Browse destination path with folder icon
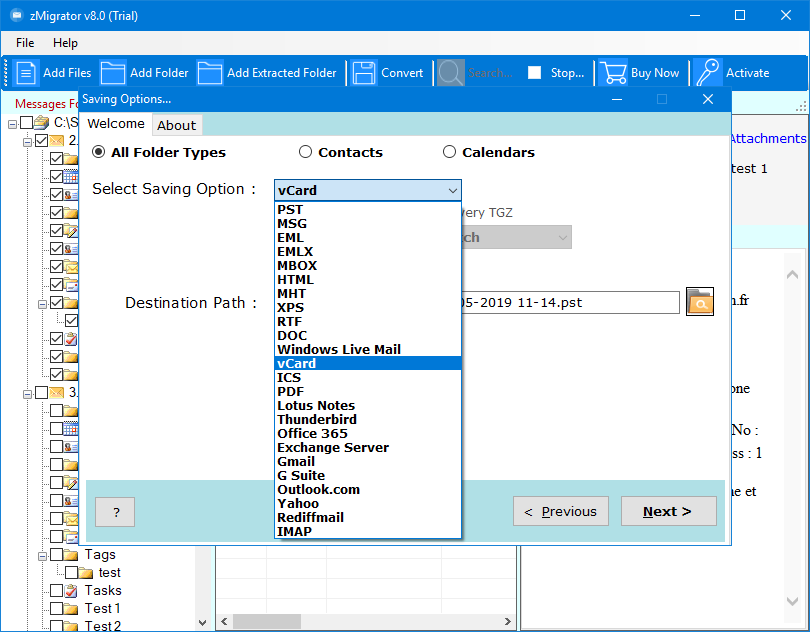Viewport: 810px width, 632px height. 699,302
